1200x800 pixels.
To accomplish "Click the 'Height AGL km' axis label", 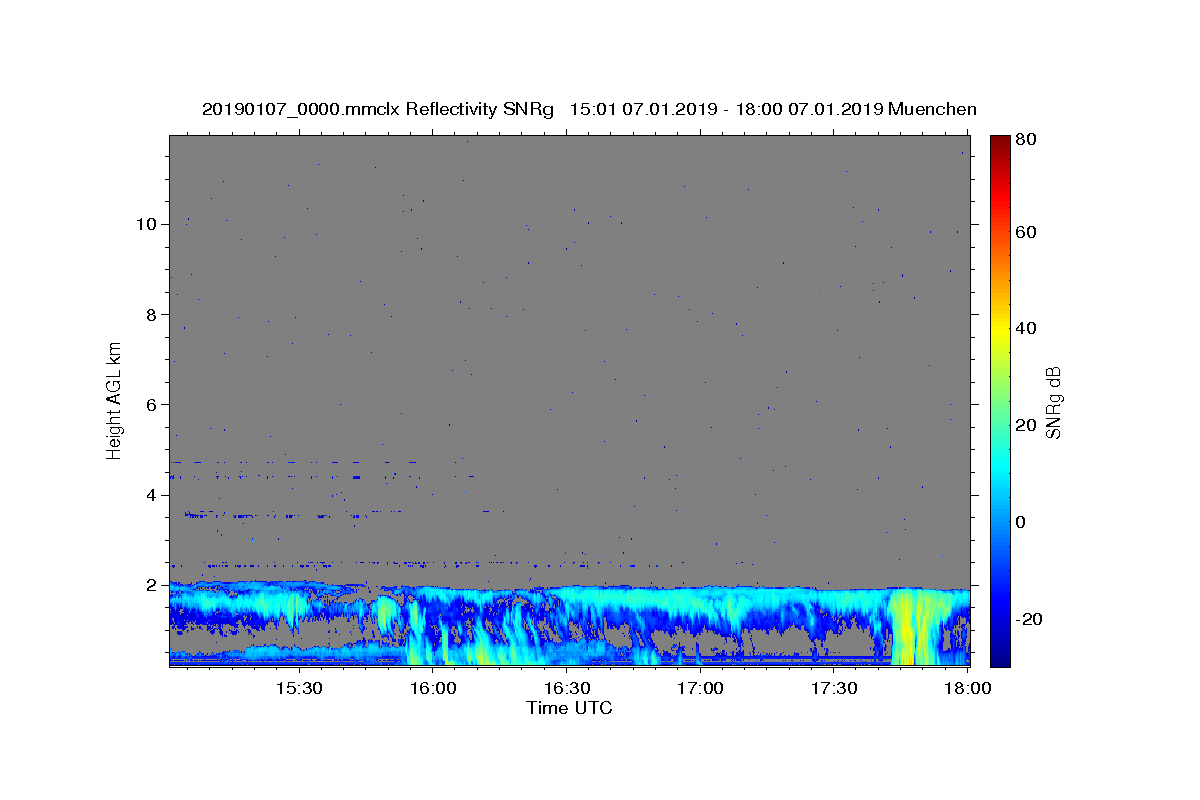I will pos(114,400).
